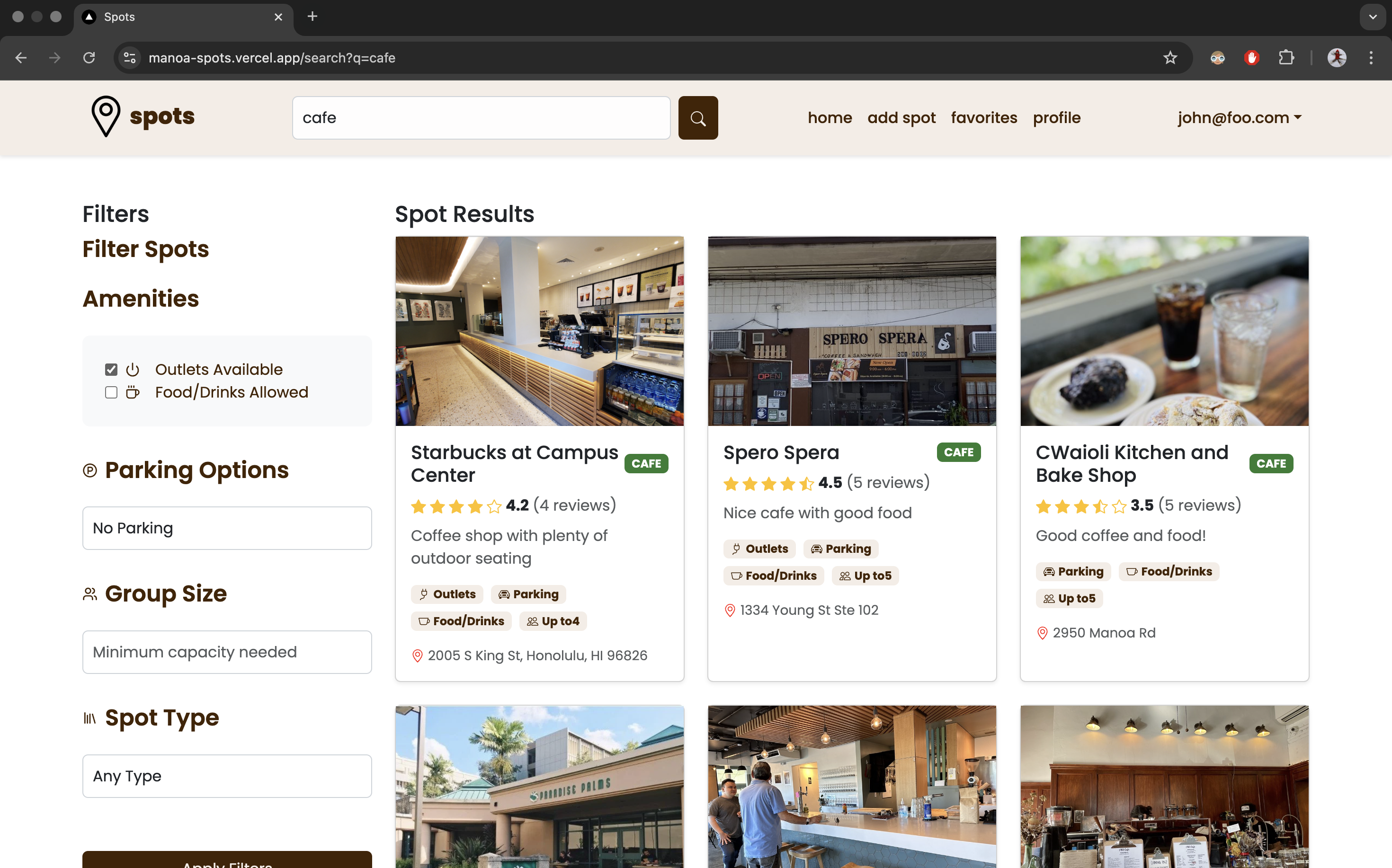Go to home nav link

click(830, 118)
